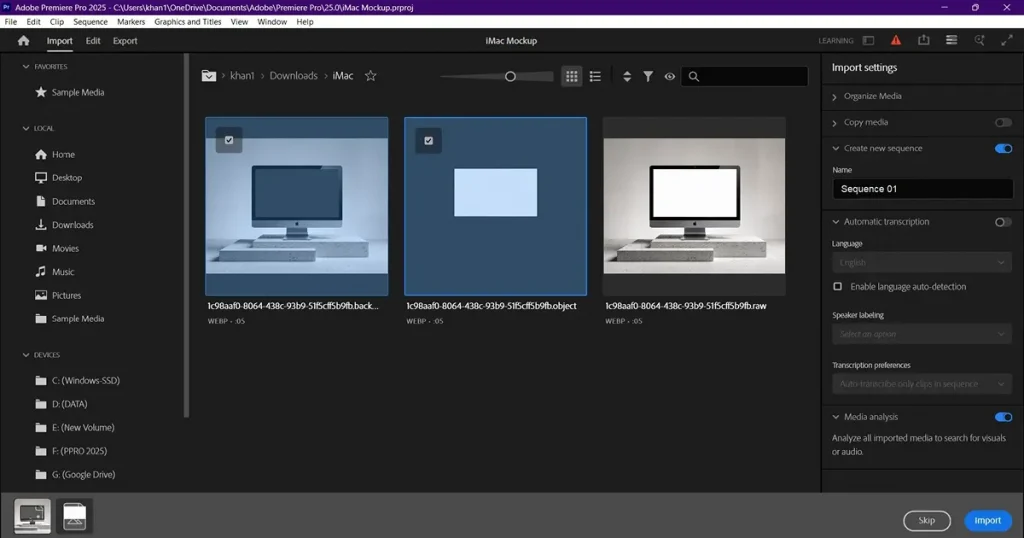Open the Sequence menu

tap(90, 22)
